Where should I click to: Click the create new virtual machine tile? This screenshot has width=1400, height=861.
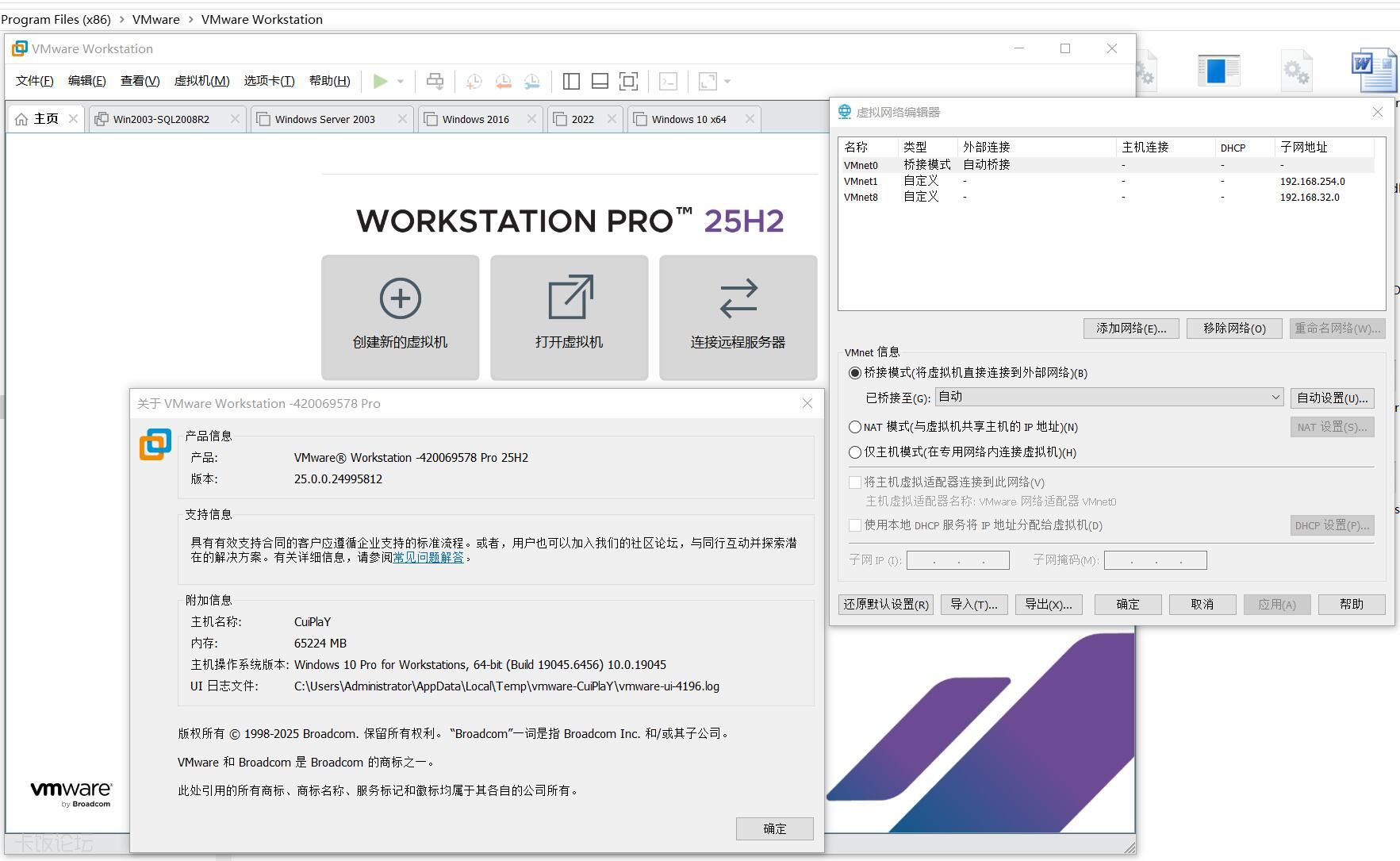[400, 317]
